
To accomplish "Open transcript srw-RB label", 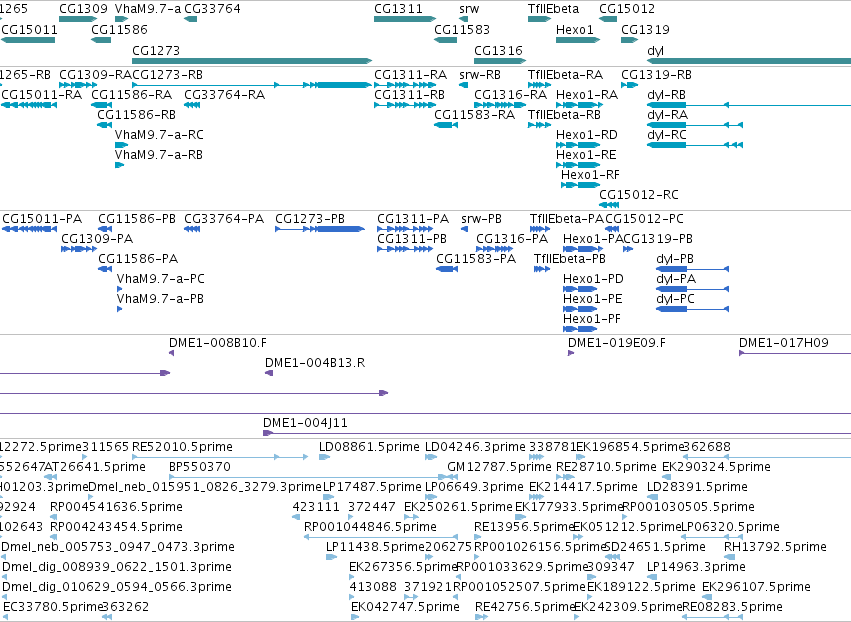I will [480, 74].
